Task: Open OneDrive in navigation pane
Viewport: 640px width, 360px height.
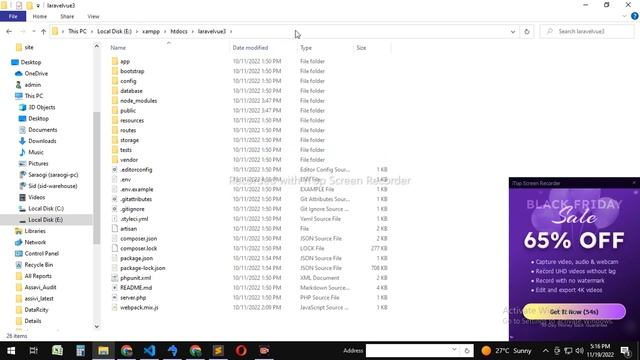Action: 36,73
